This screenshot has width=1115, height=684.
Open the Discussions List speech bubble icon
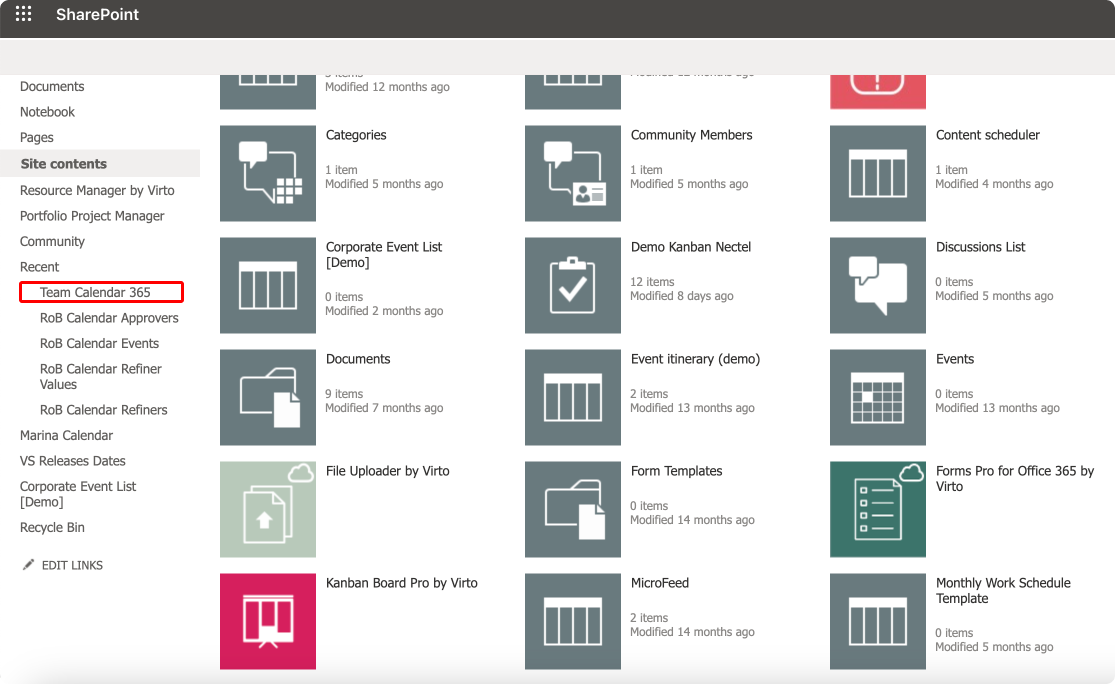click(x=878, y=285)
